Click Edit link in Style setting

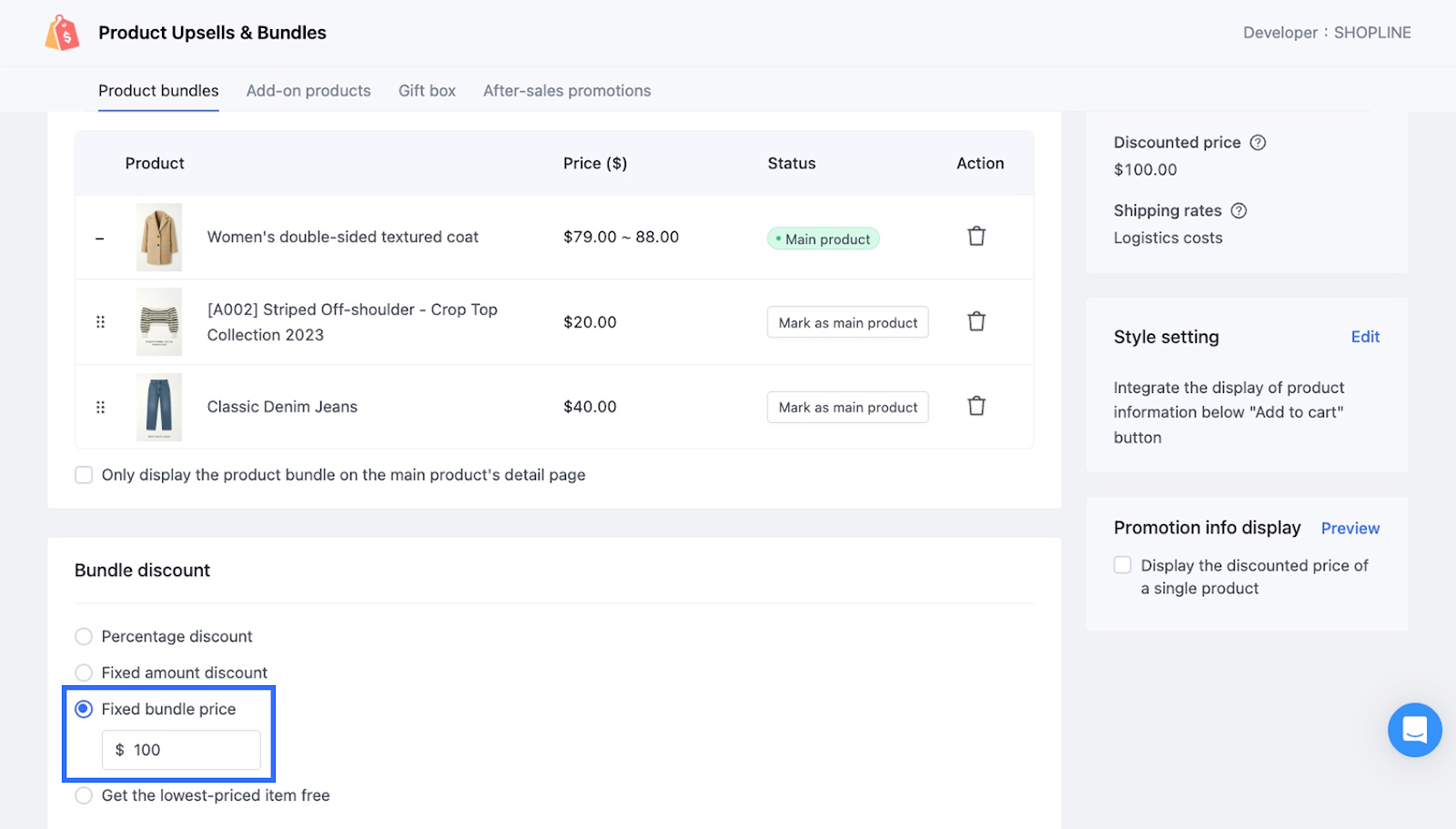[x=1364, y=337]
